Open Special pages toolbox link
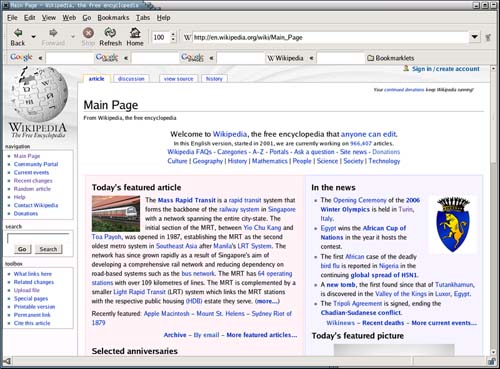The height and width of the screenshot is (369, 500). 31,298
